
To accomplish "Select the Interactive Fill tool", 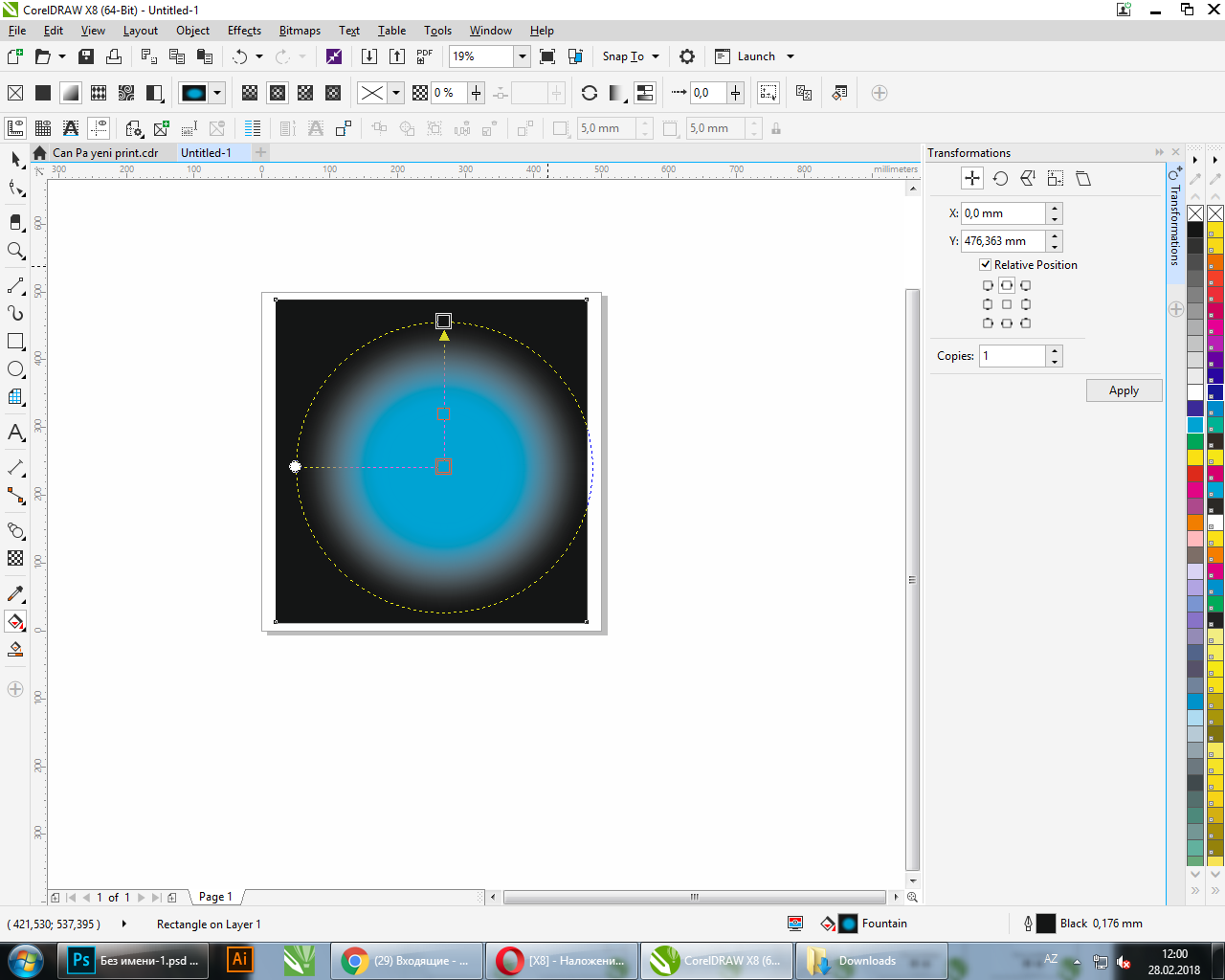I will point(15,622).
